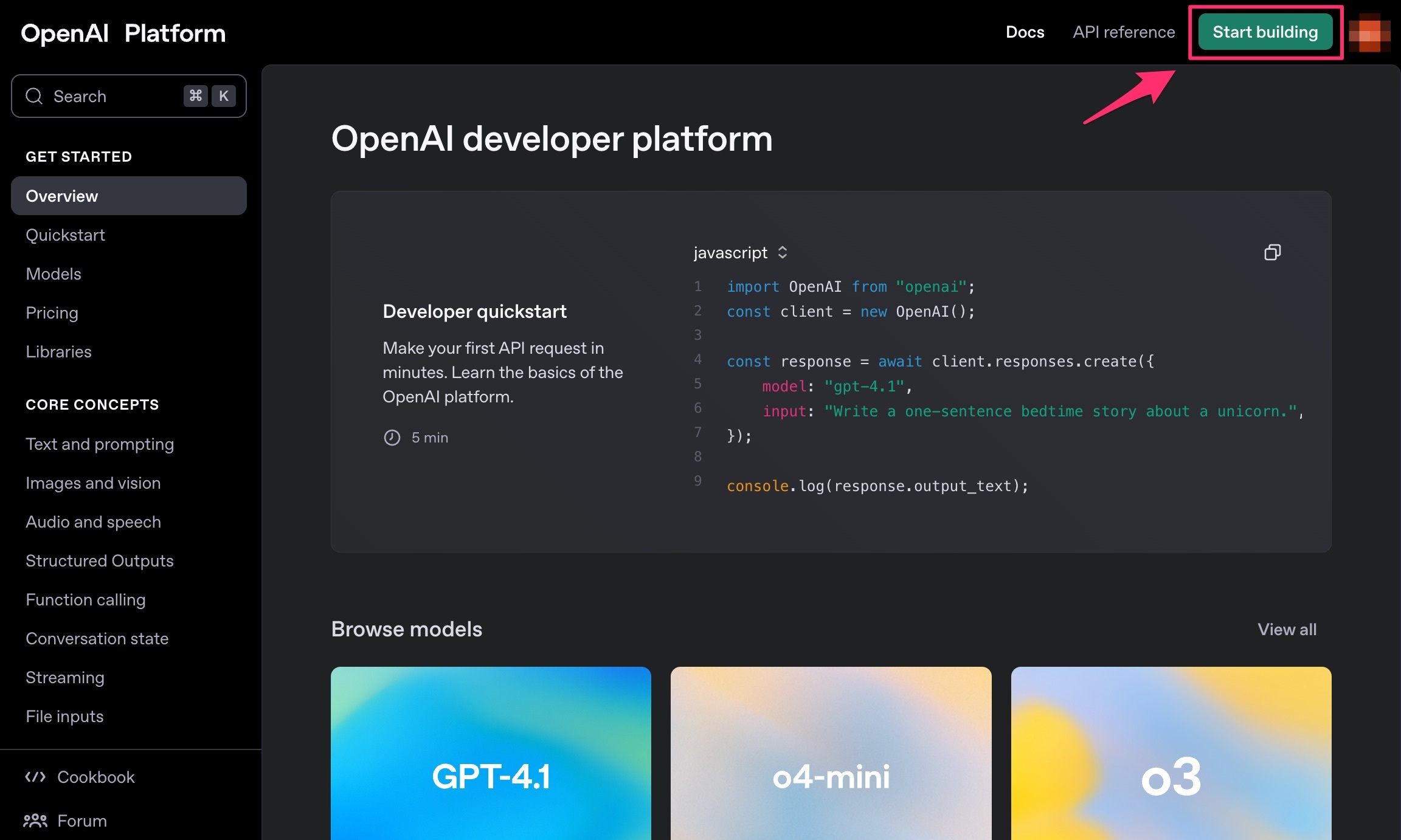Open the Docs tab
The image size is (1401, 840).
pyautogui.click(x=1025, y=32)
